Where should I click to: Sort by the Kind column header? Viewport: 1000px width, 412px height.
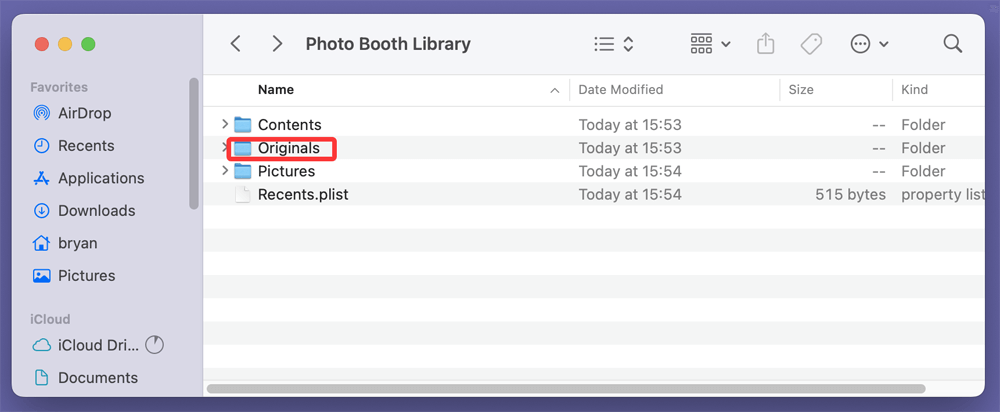point(914,90)
